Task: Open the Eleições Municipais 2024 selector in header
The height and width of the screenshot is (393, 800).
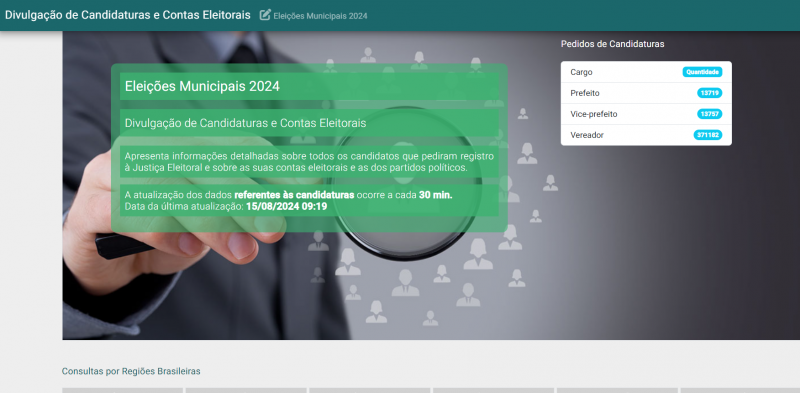Action: pos(320,16)
